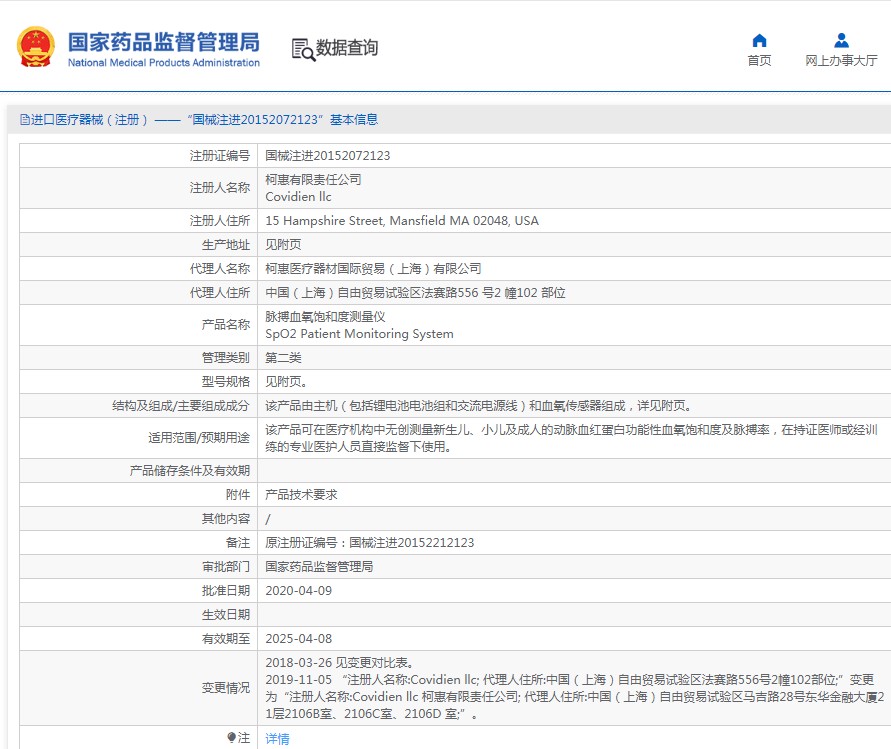Select the 型号规格 label
891x749 pixels.
[x=226, y=381]
